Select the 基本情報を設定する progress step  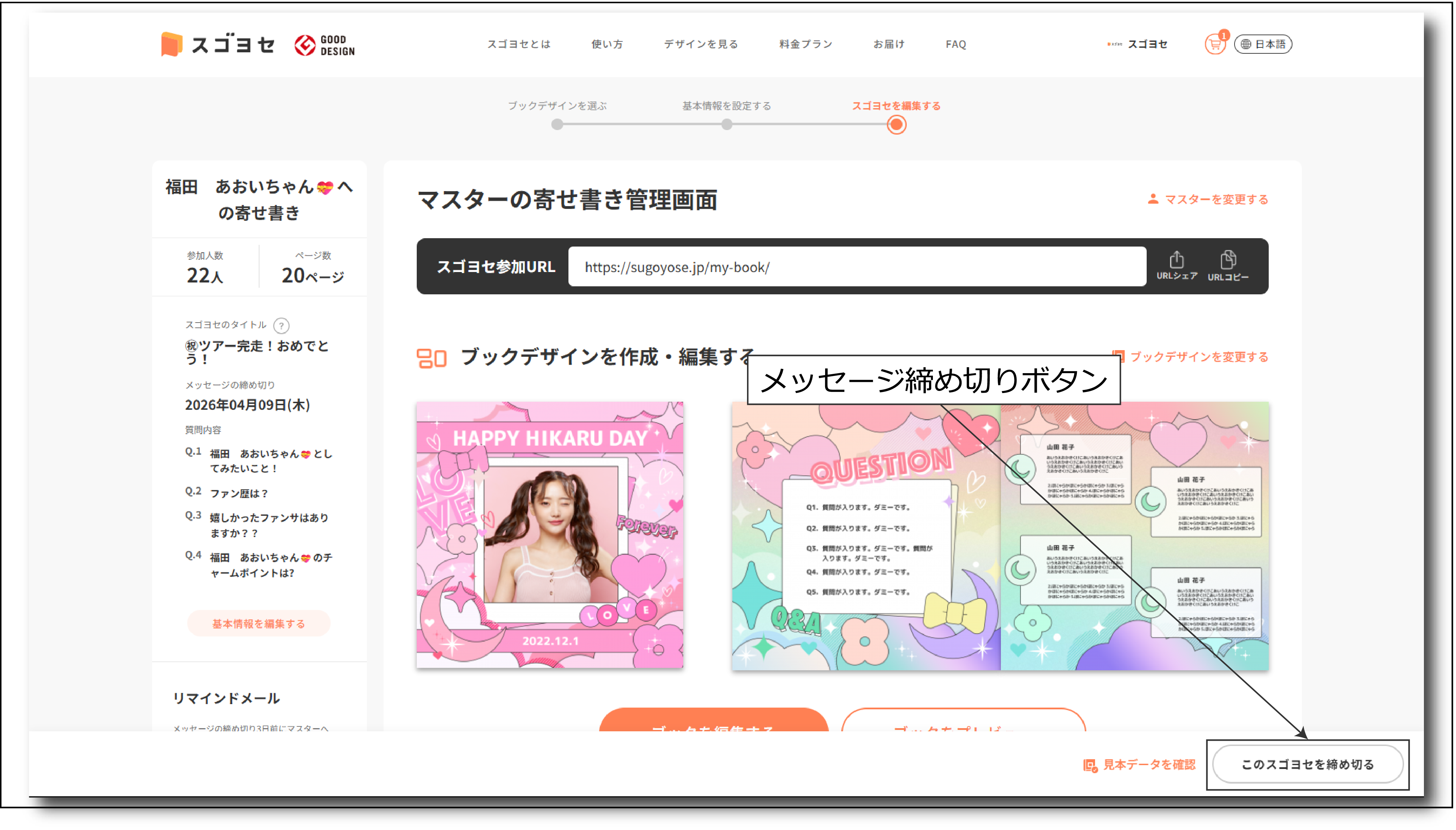coord(726,124)
